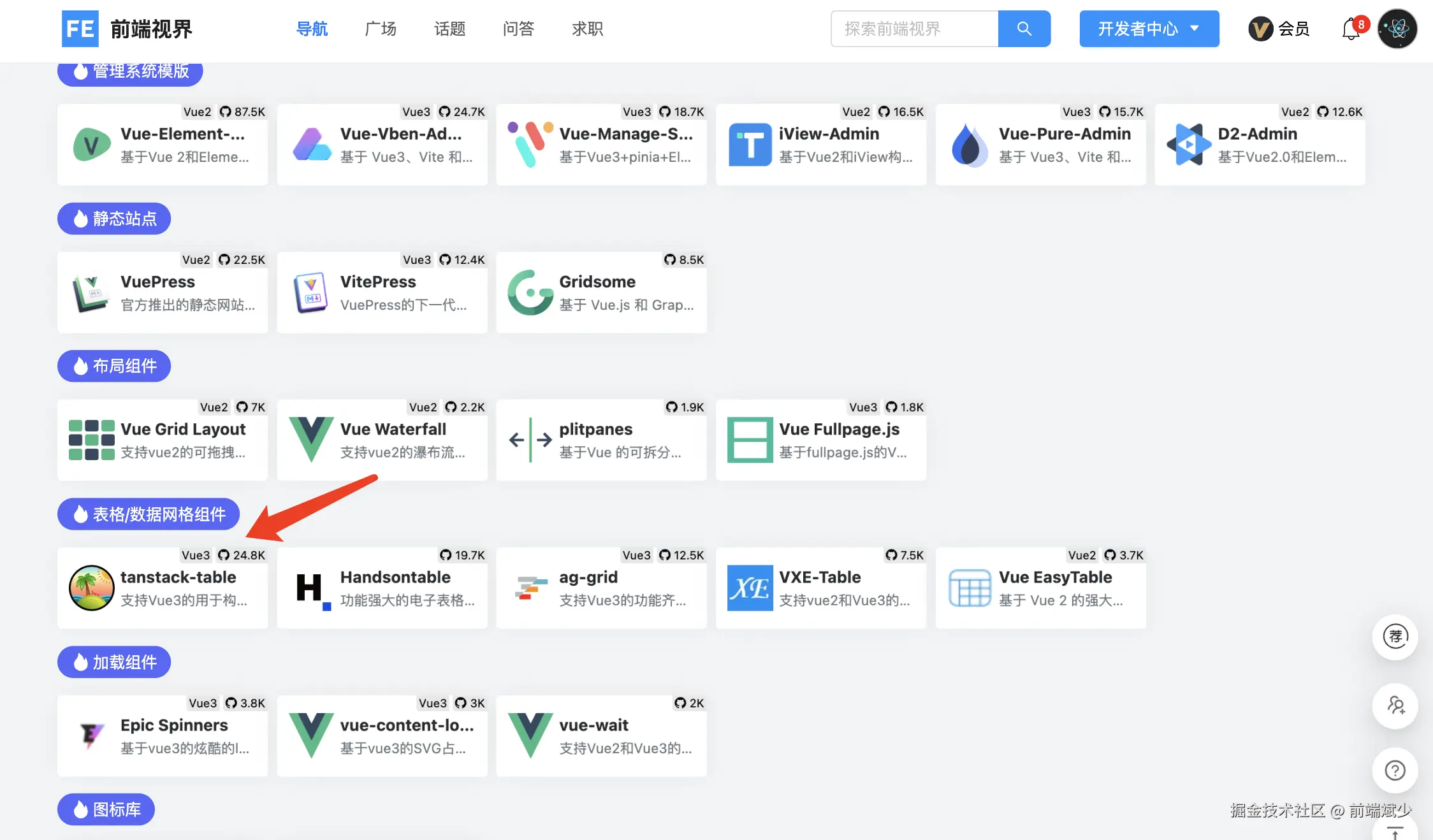The image size is (1433, 840).
Task: Click the blue search magnifier button
Action: click(1024, 29)
